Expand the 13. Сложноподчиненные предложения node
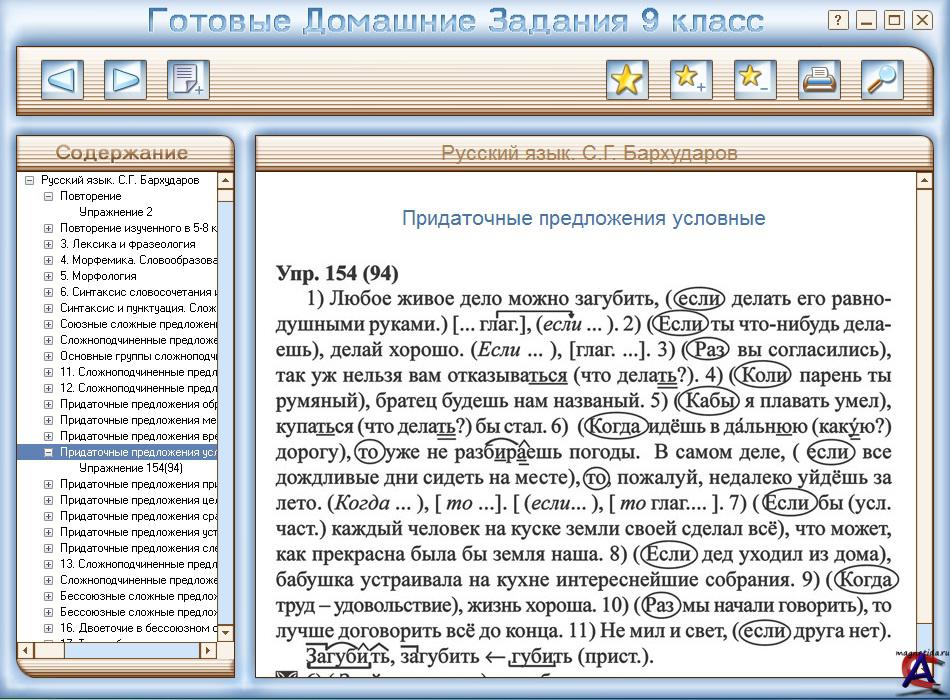The width and height of the screenshot is (950, 700). 48,564
